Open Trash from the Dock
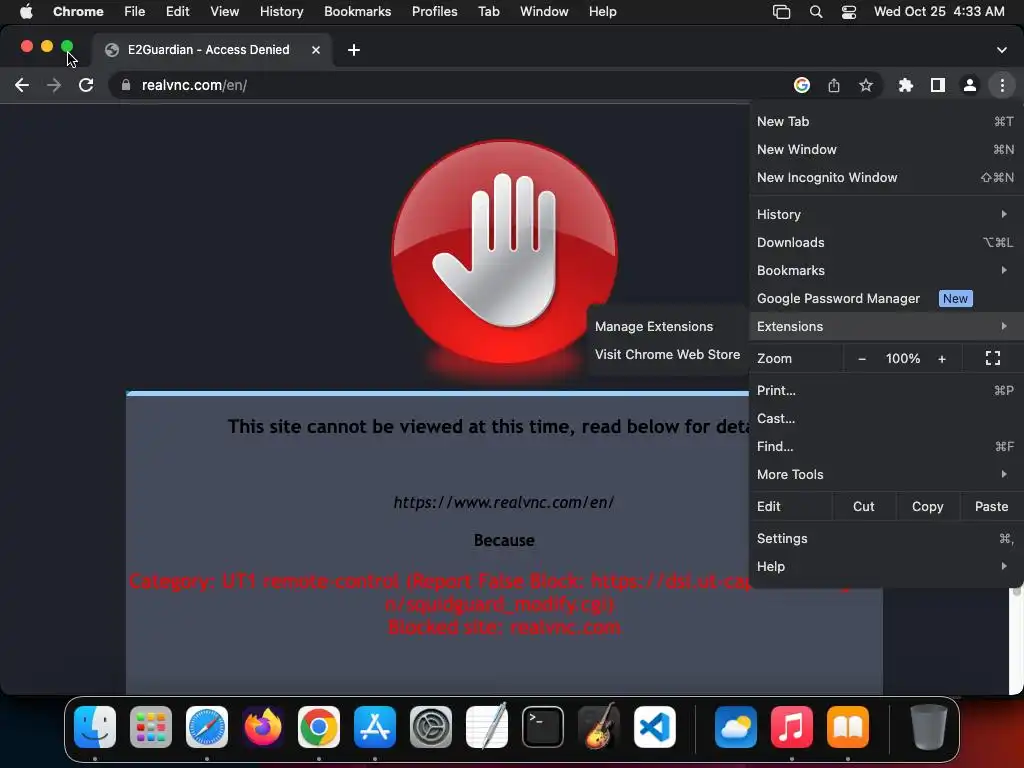The width and height of the screenshot is (1024, 768). pyautogui.click(x=928, y=727)
